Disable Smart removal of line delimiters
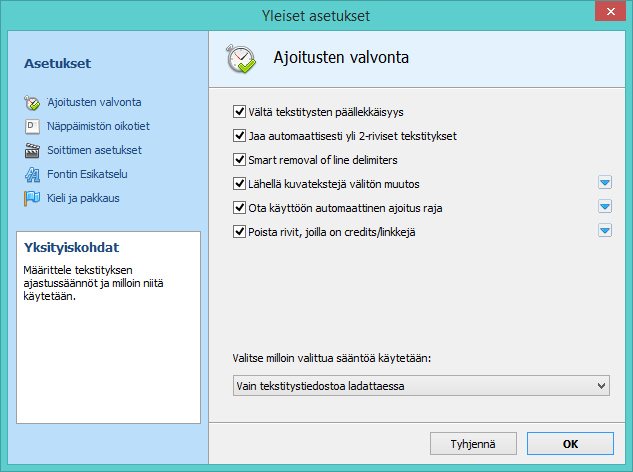The image size is (633, 472). (x=239, y=160)
